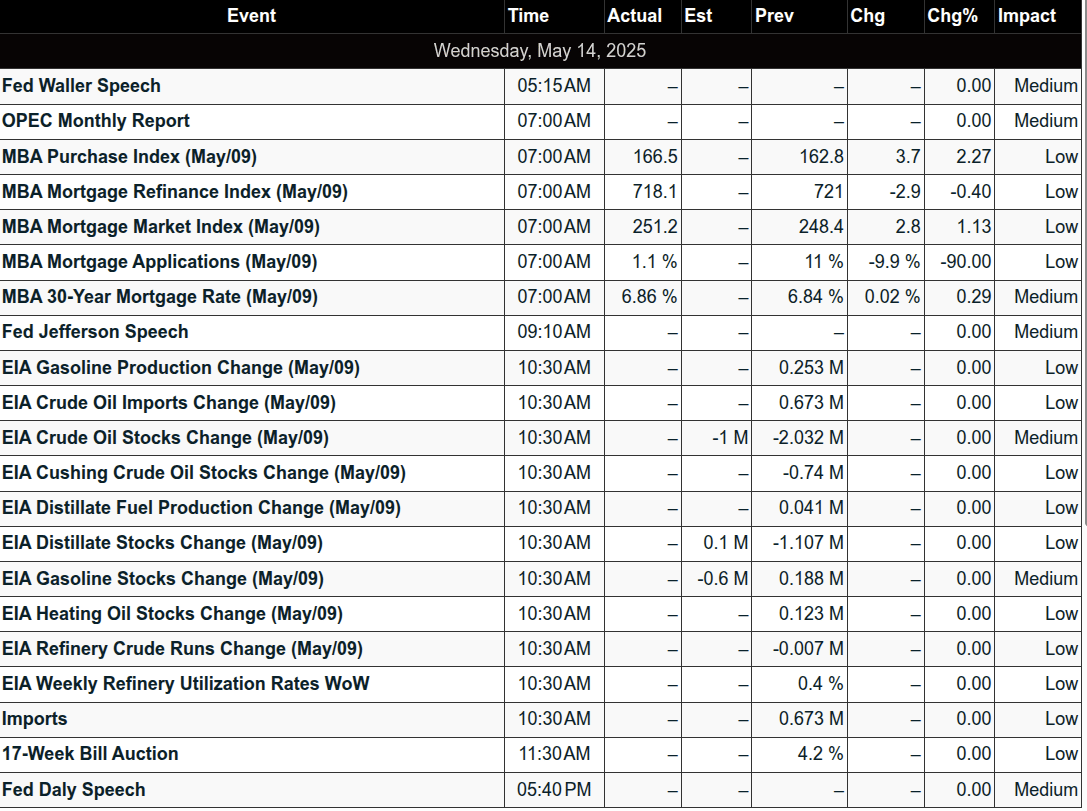This screenshot has width=1087, height=811.
Task: Select EIA Refinery Crude Runs Change (May/09)
Action: point(182,649)
